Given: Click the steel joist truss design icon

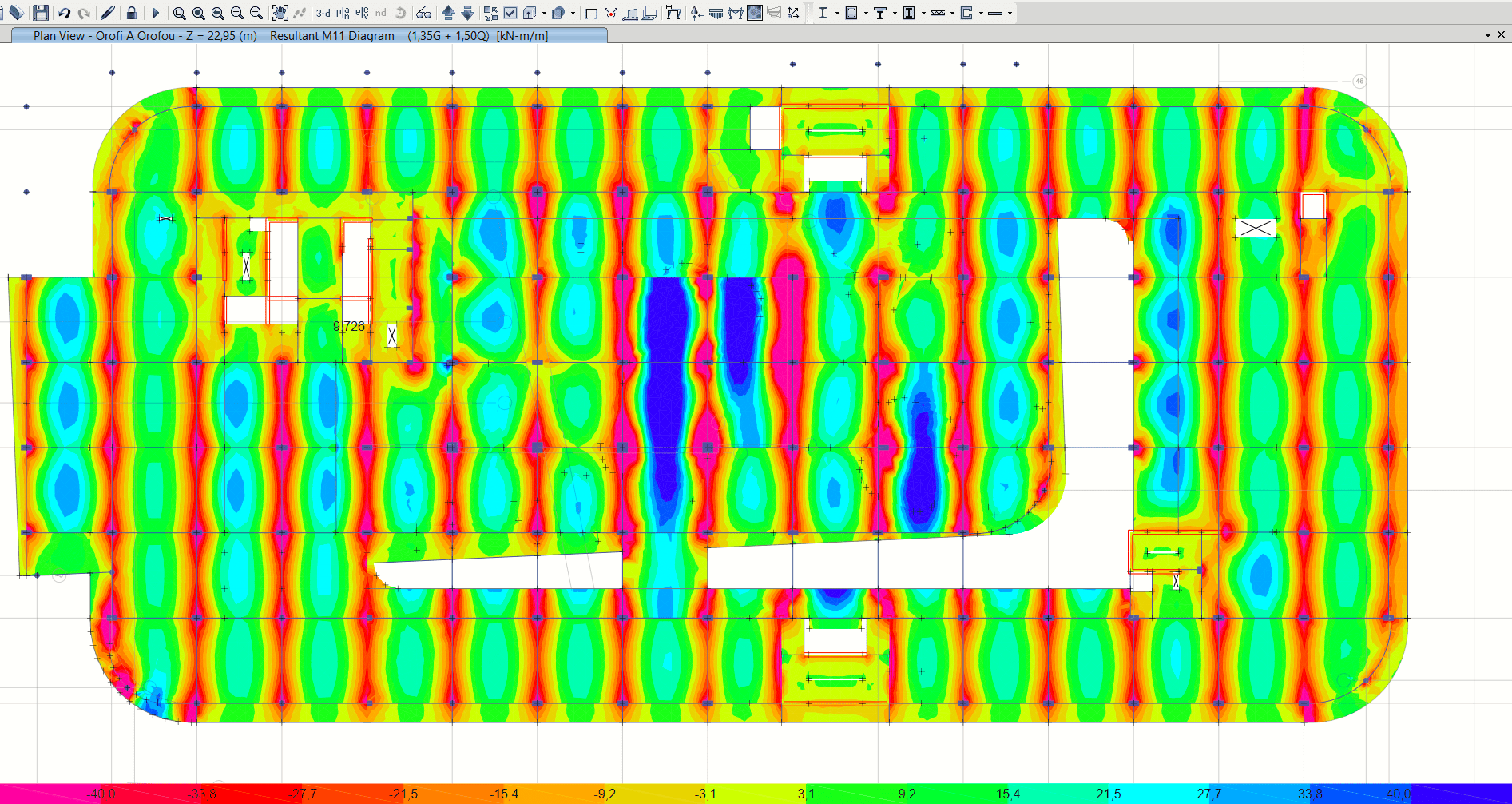Looking at the screenshot, I should tap(938, 13).
